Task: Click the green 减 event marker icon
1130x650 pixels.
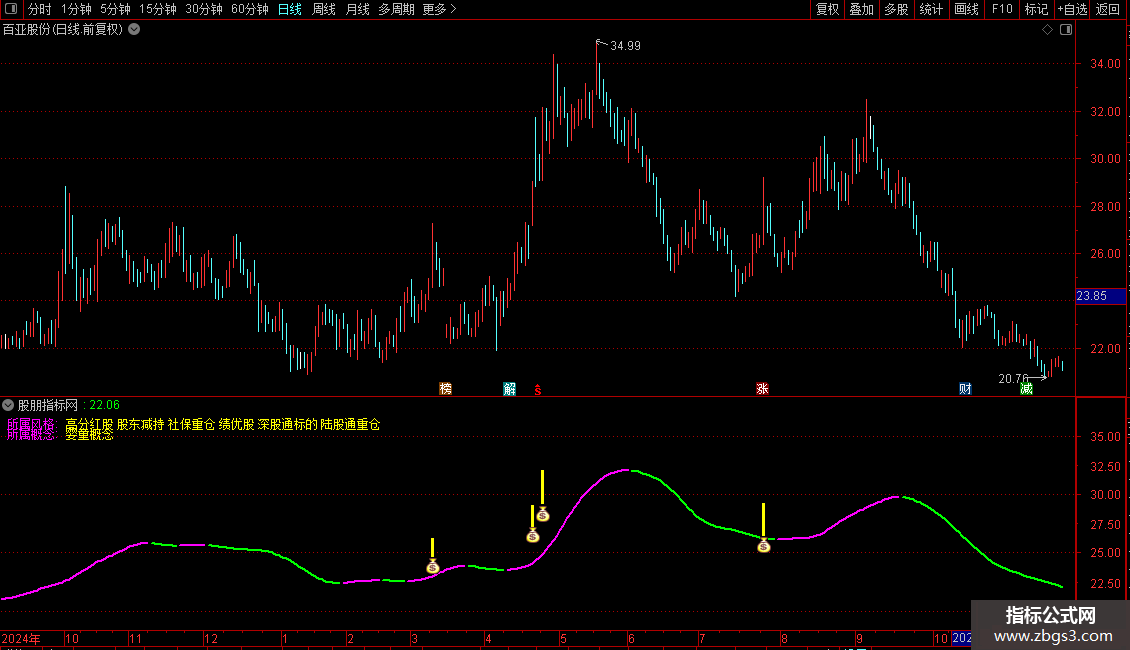Action: pos(1026,389)
